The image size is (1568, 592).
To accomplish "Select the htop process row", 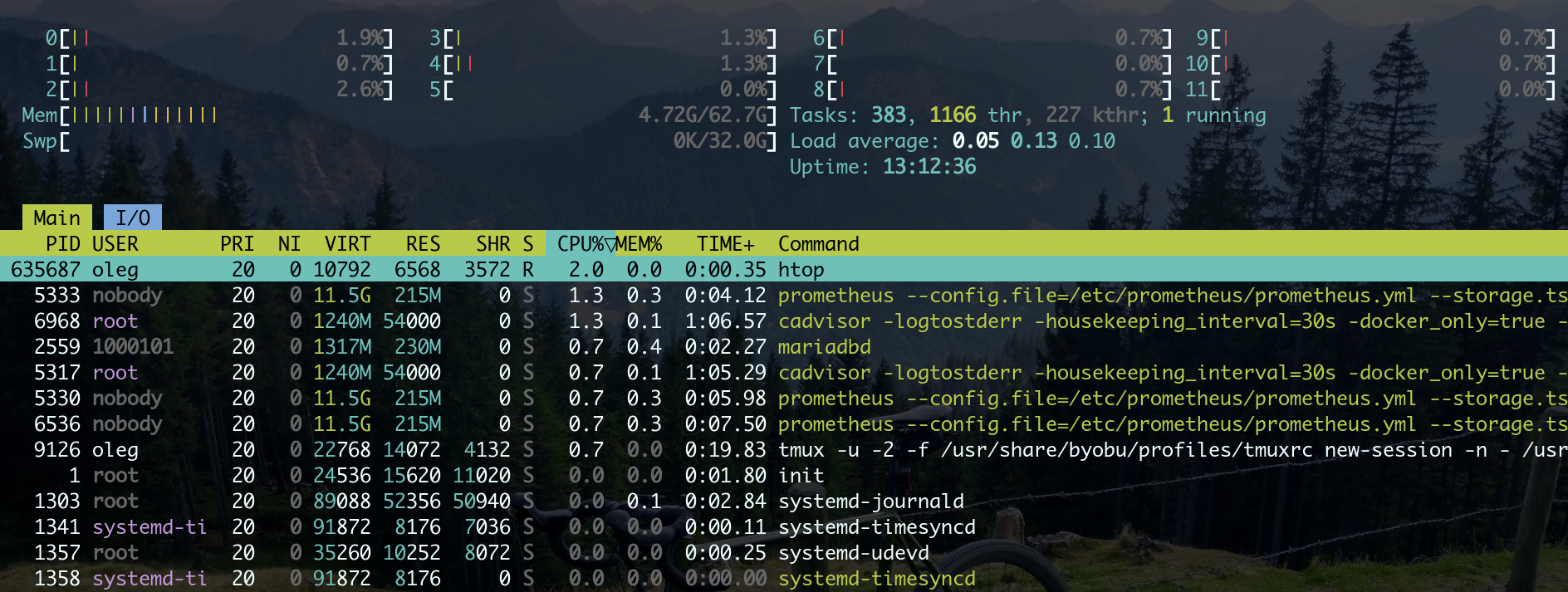I will [x=801, y=270].
